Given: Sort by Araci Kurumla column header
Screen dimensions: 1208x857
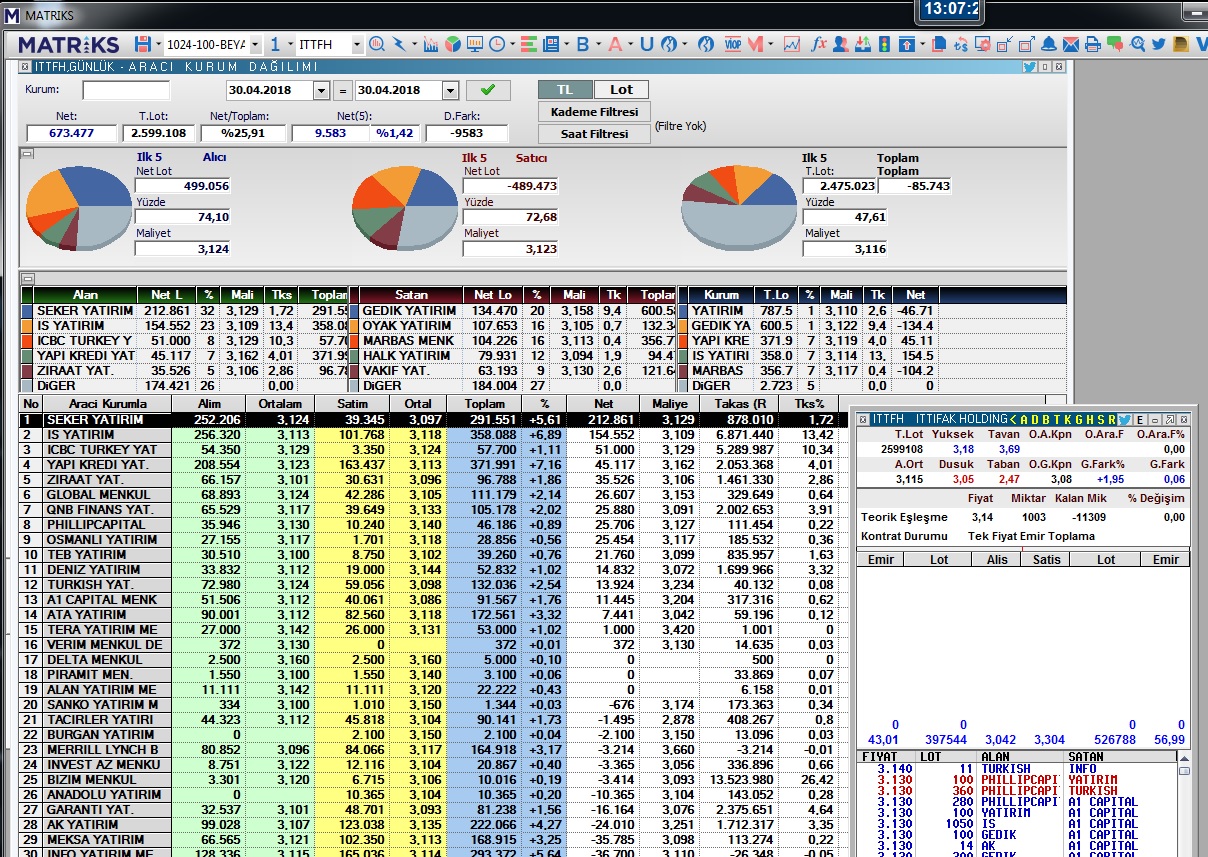Looking at the screenshot, I should [x=107, y=403].
